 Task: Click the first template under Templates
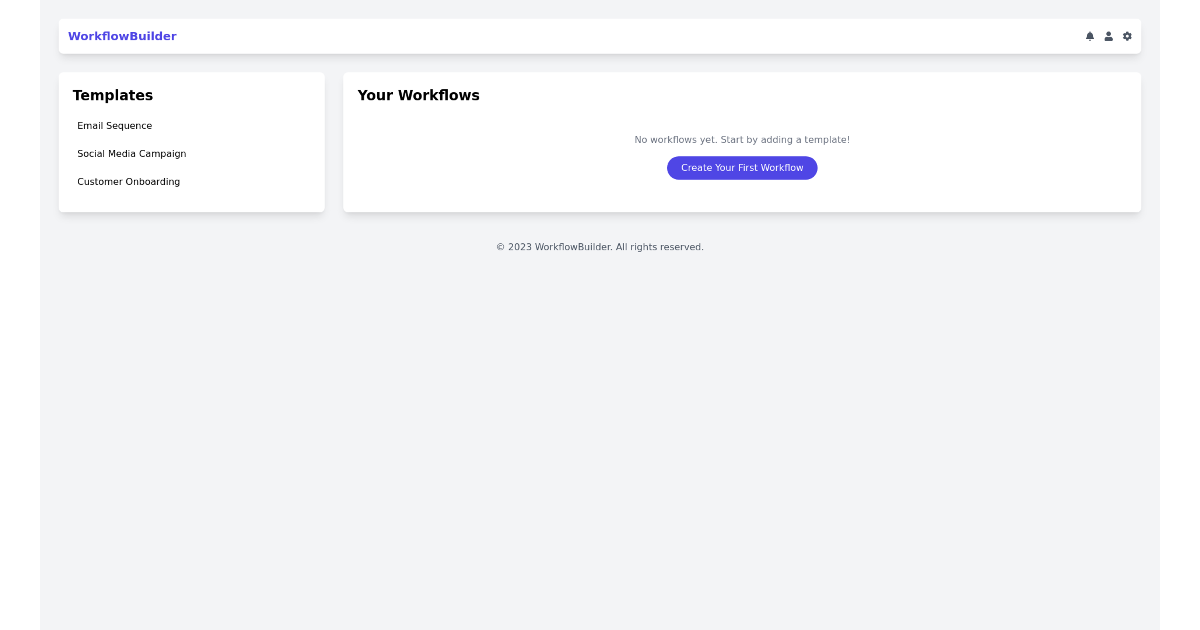point(114,126)
